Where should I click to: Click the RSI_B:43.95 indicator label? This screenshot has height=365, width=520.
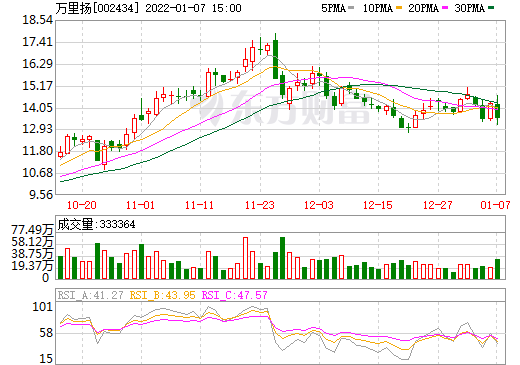pos(162,295)
